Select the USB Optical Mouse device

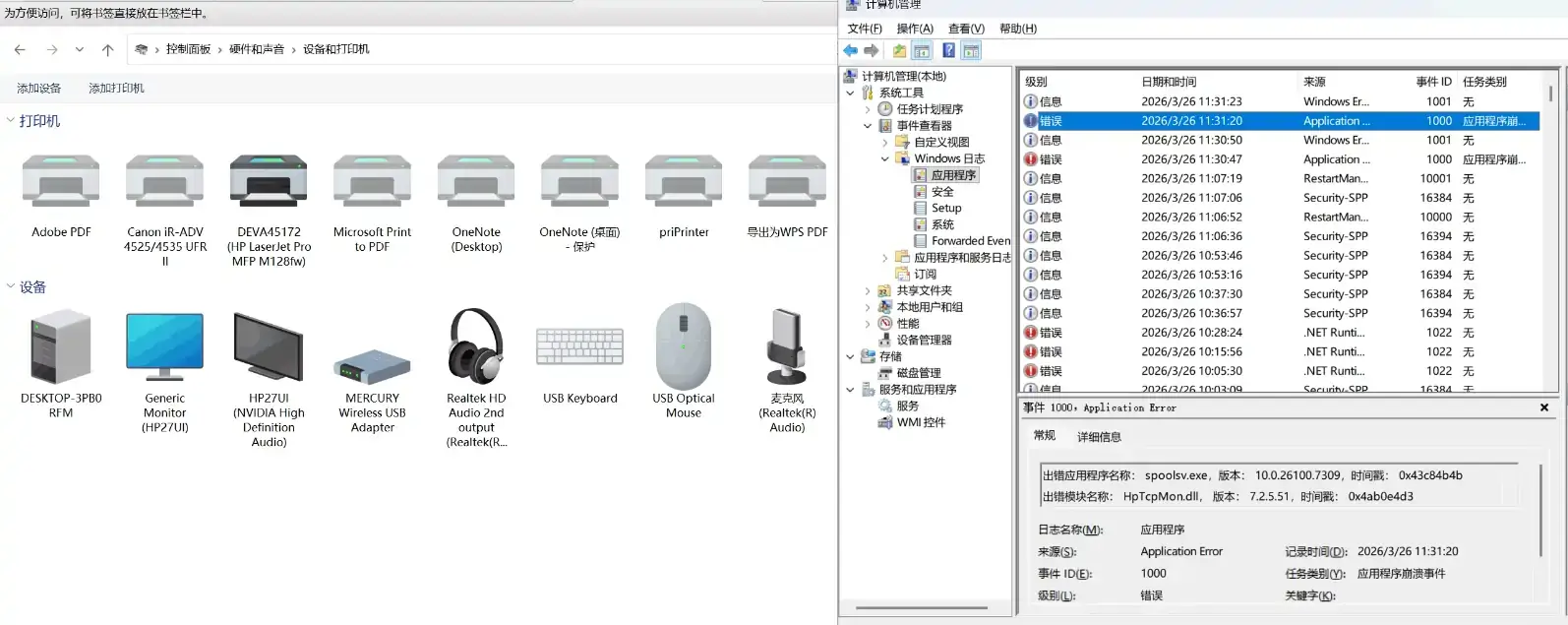pos(684,345)
